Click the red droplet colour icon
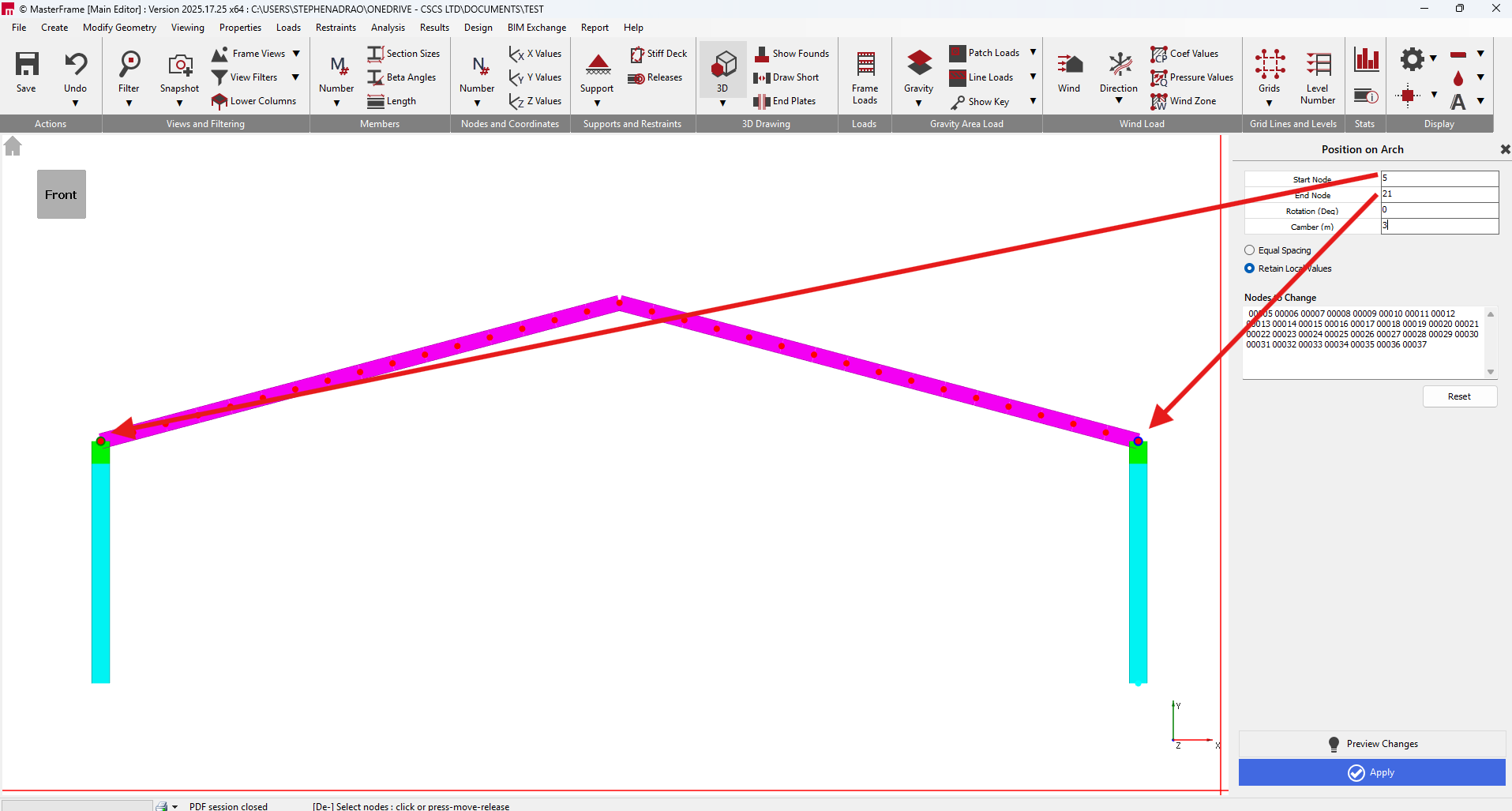The width and height of the screenshot is (1512, 811). [1458, 78]
